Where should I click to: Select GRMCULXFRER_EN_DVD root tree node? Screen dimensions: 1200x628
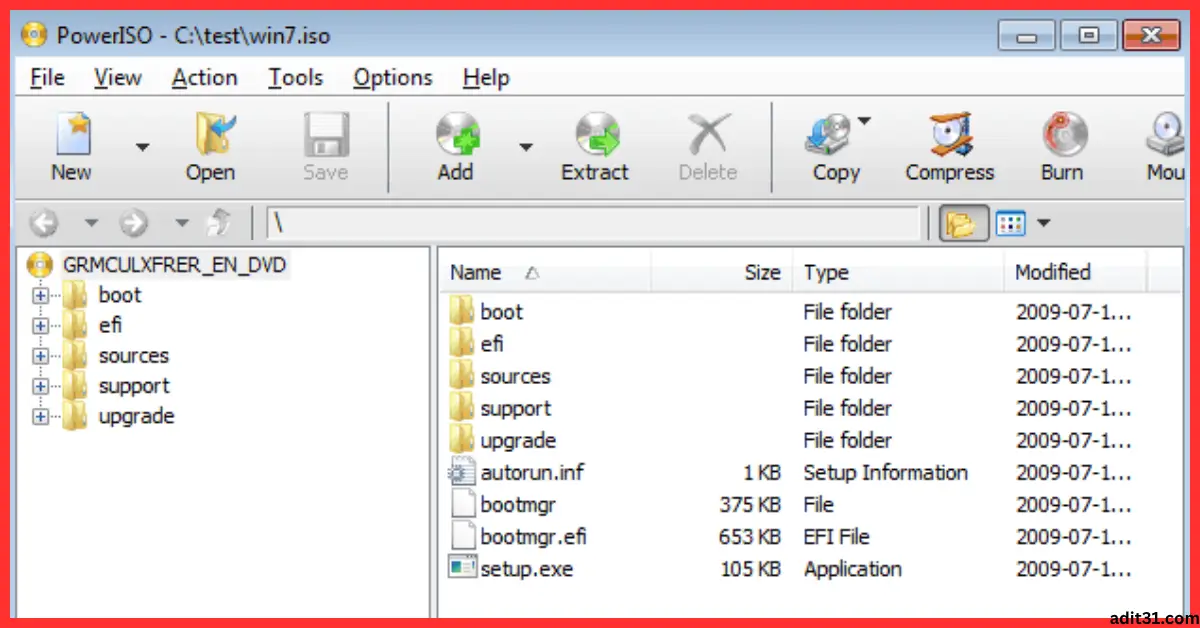tap(175, 265)
